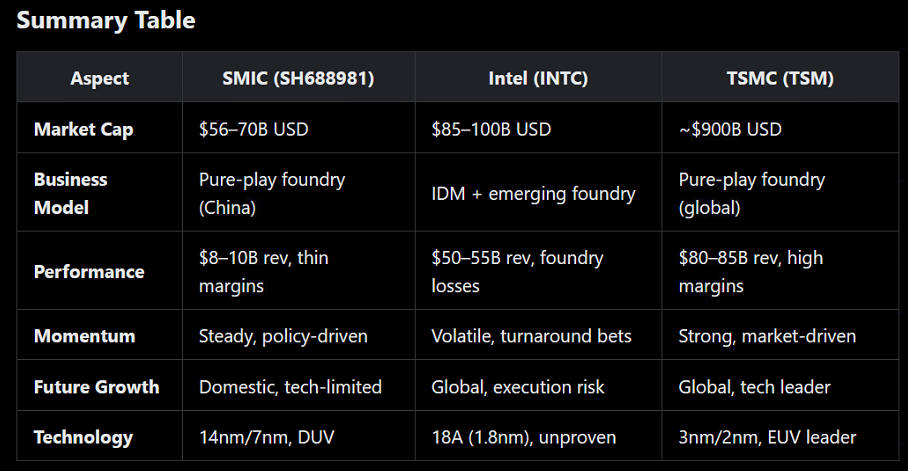
Task: Select the Future Growth row label
Action: point(96,386)
